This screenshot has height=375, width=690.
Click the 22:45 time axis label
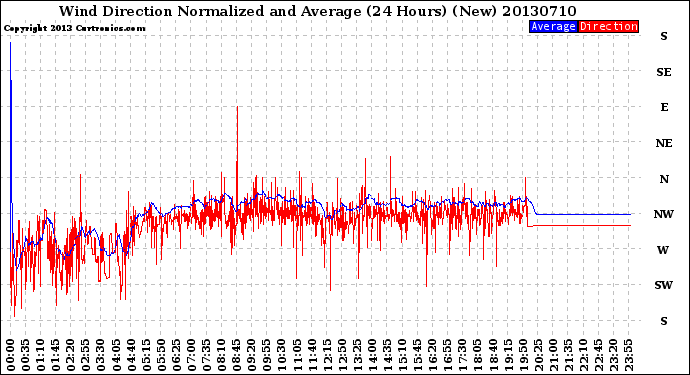(x=598, y=355)
